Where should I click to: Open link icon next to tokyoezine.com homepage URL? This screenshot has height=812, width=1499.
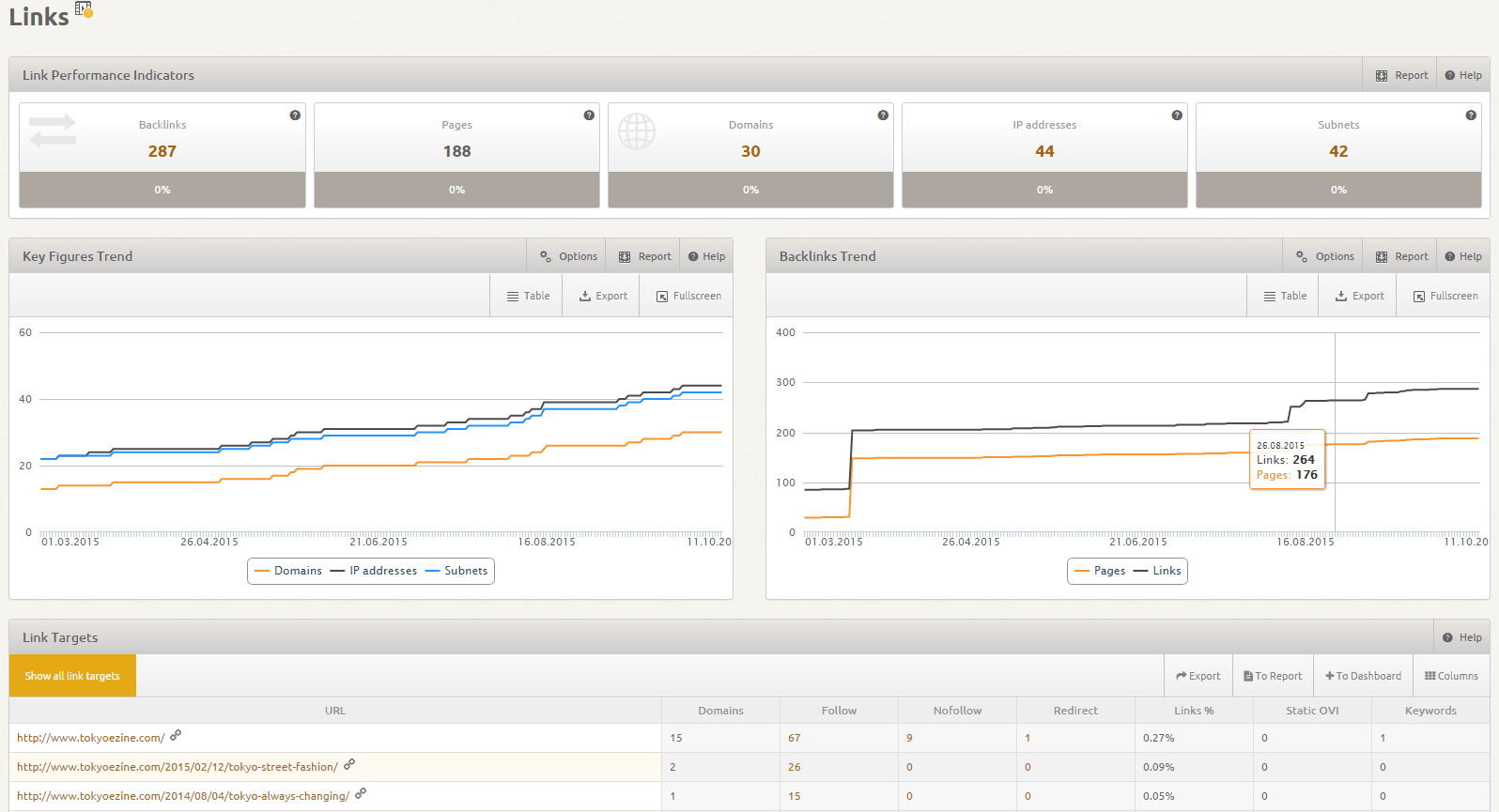click(x=176, y=736)
